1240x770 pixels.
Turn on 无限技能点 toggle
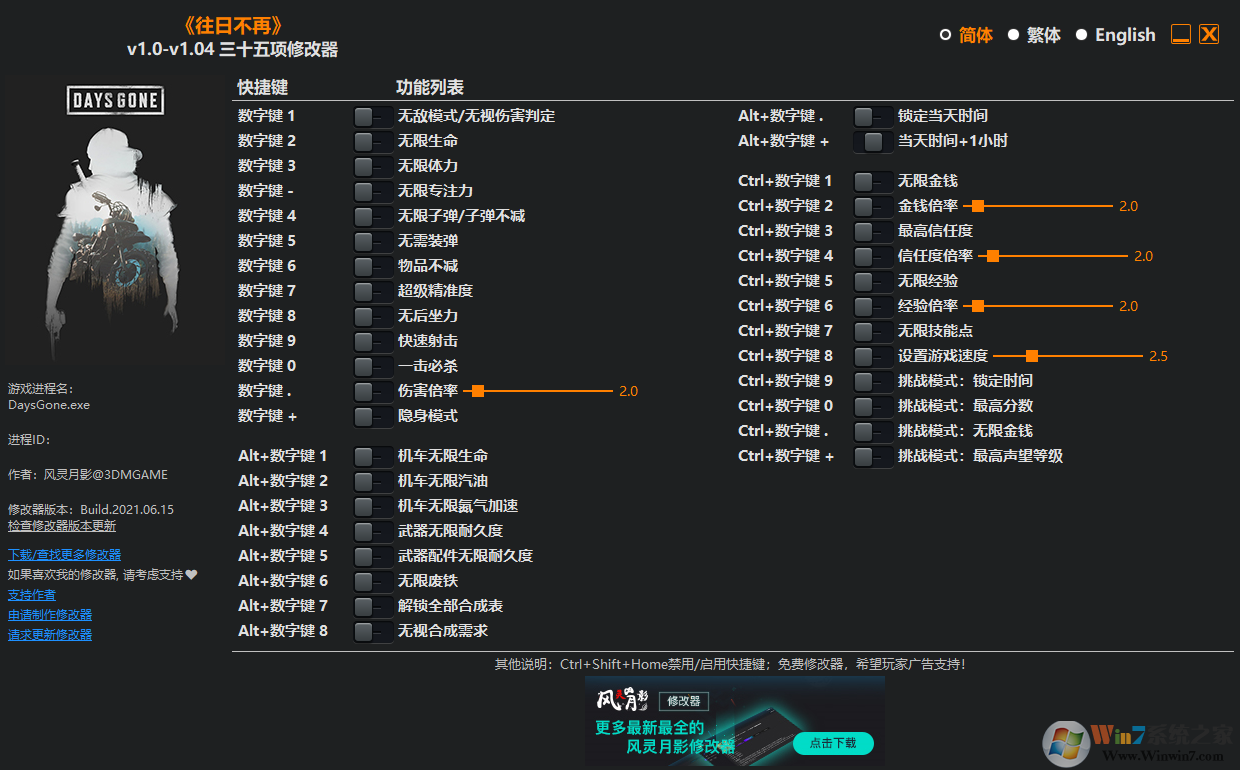pyautogui.click(x=873, y=331)
